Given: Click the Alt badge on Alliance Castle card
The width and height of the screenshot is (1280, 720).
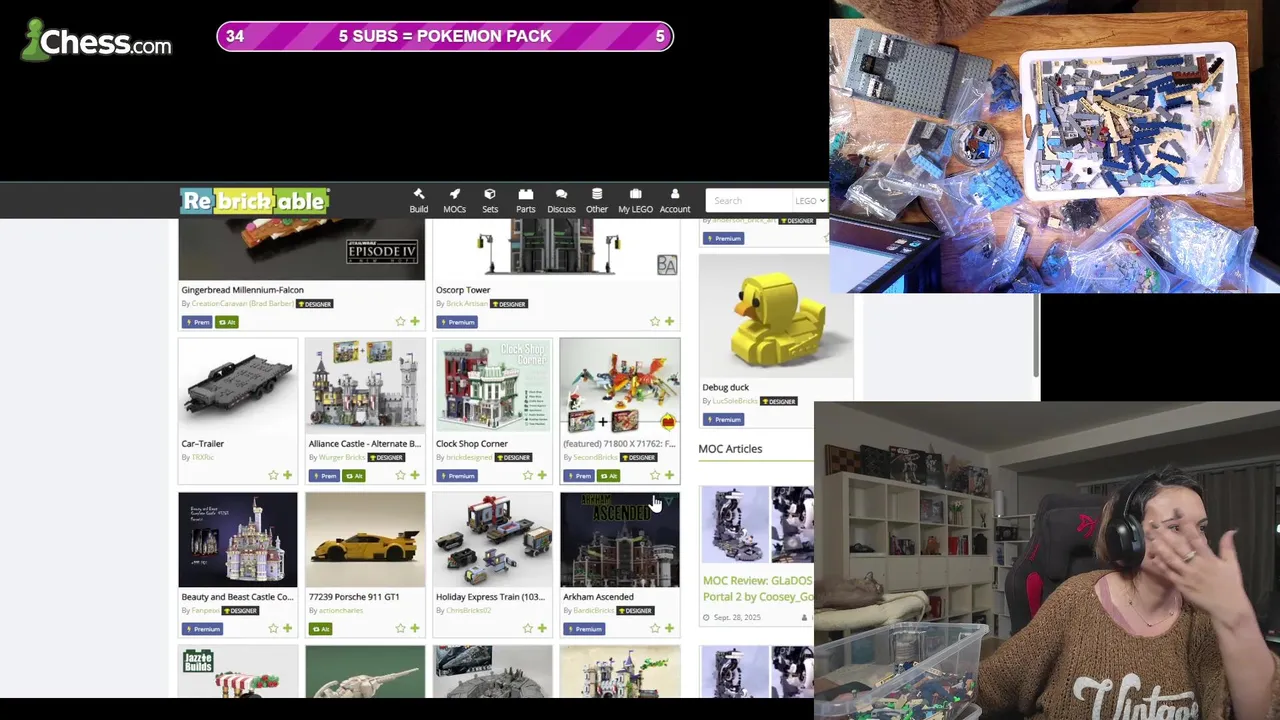Looking at the screenshot, I should coord(354,476).
